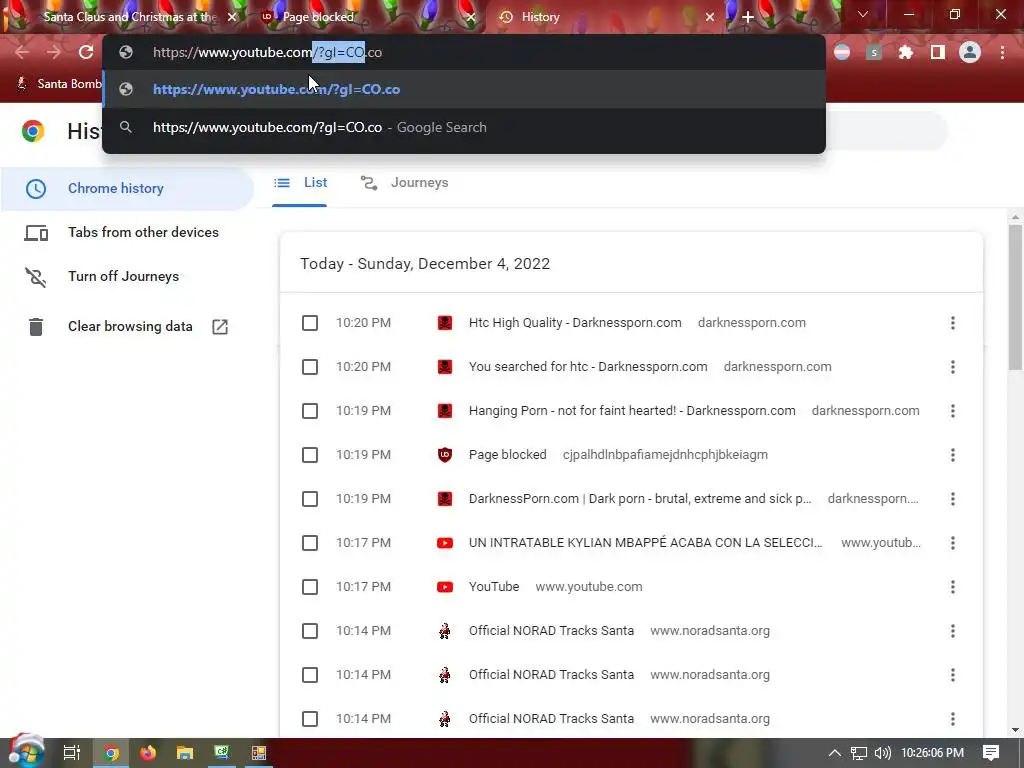This screenshot has height=768, width=1024.
Task: Open more actions for Page blocked entry
Action: click(953, 455)
